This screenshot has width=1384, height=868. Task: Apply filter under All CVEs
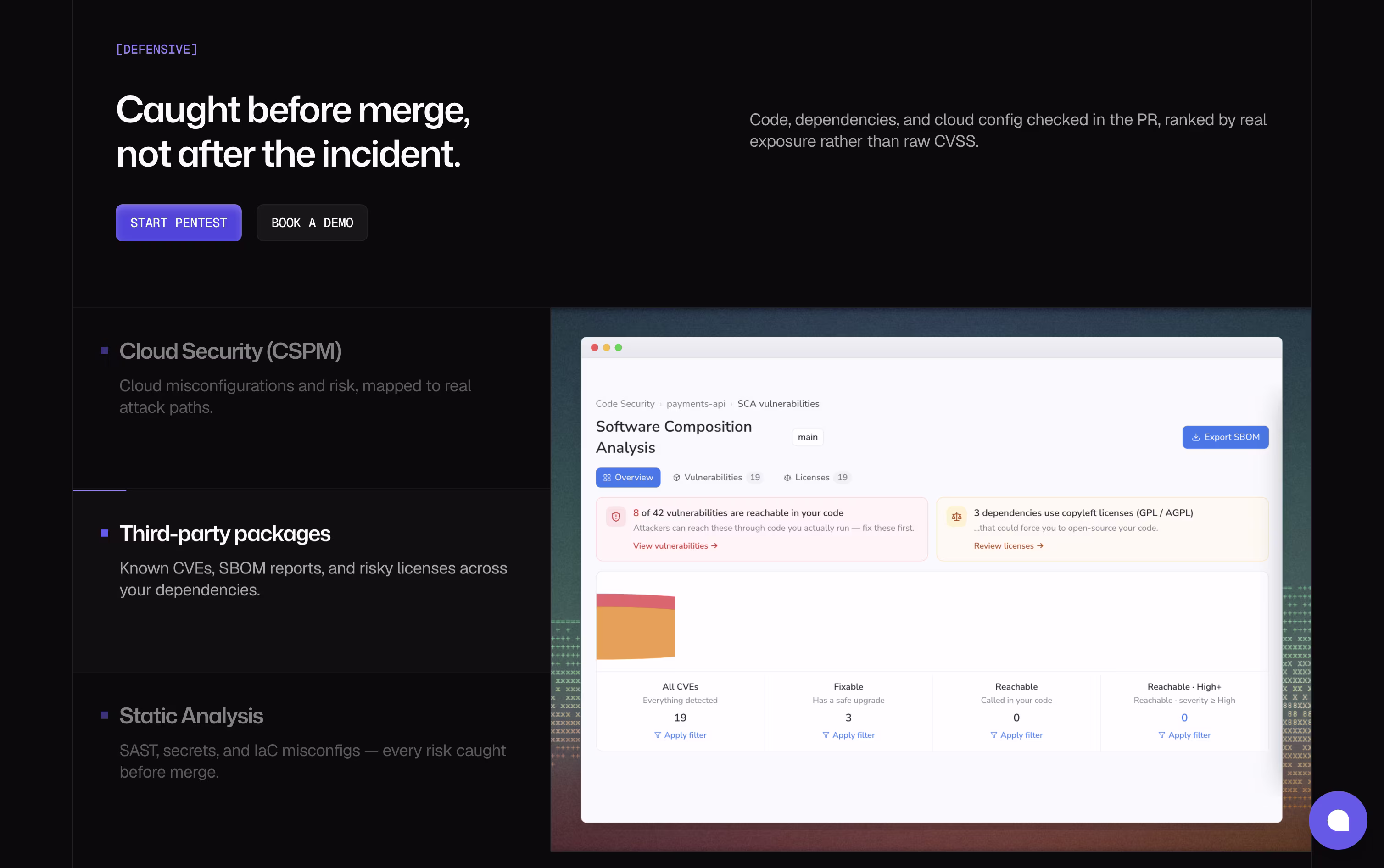click(x=680, y=735)
